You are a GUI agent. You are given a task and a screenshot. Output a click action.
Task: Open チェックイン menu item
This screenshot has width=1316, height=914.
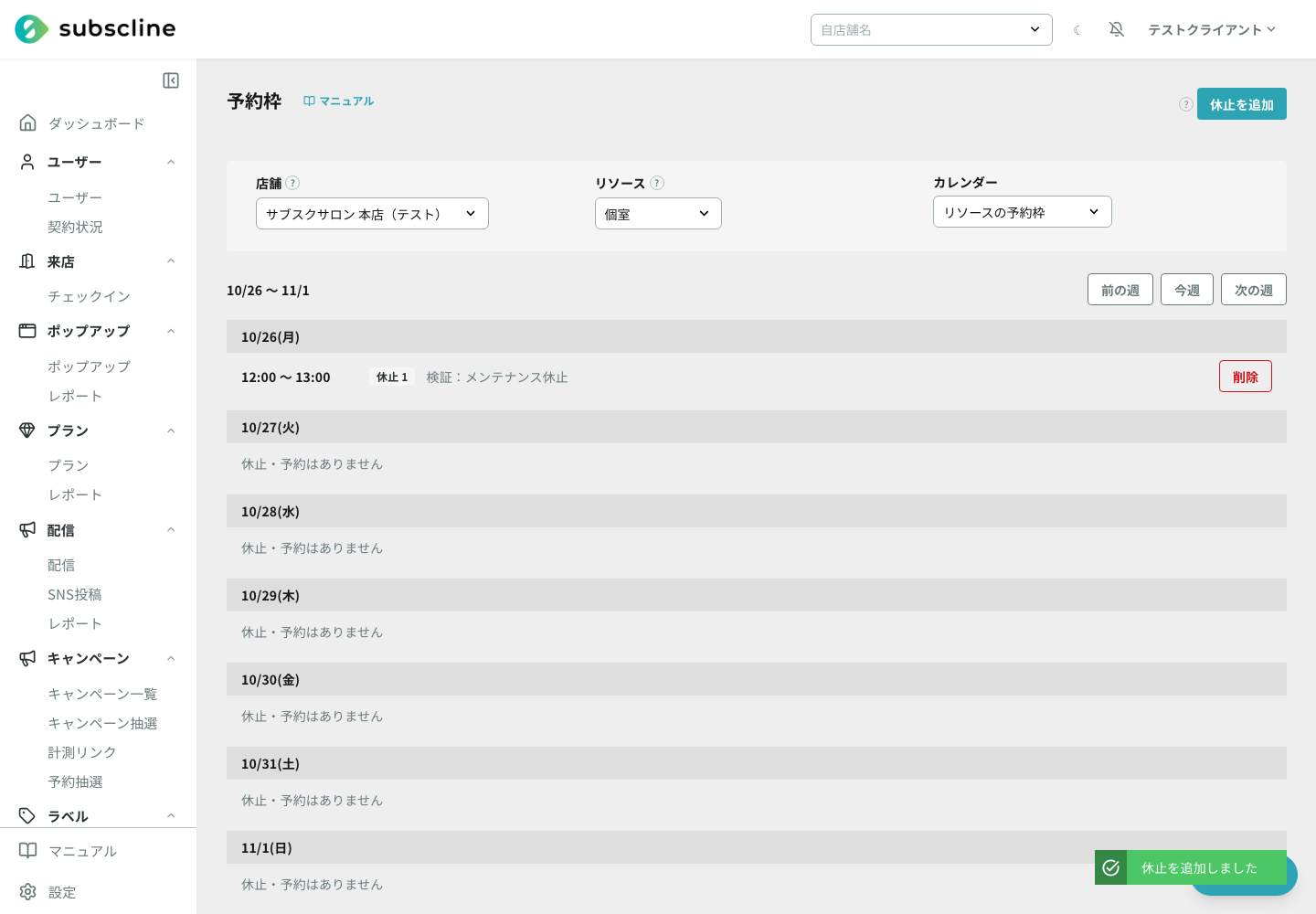(89, 296)
